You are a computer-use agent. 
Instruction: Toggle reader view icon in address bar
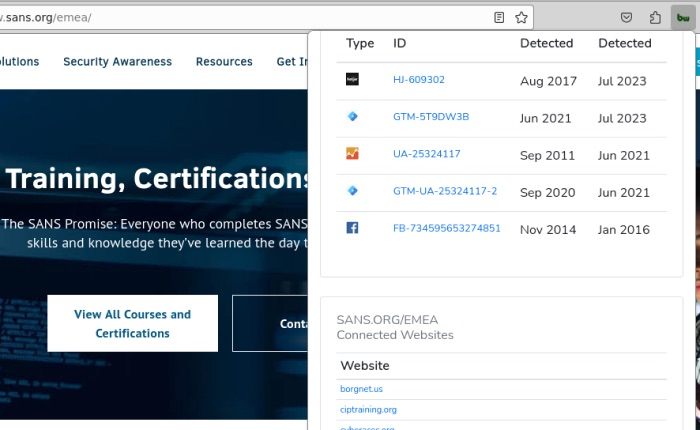499,17
